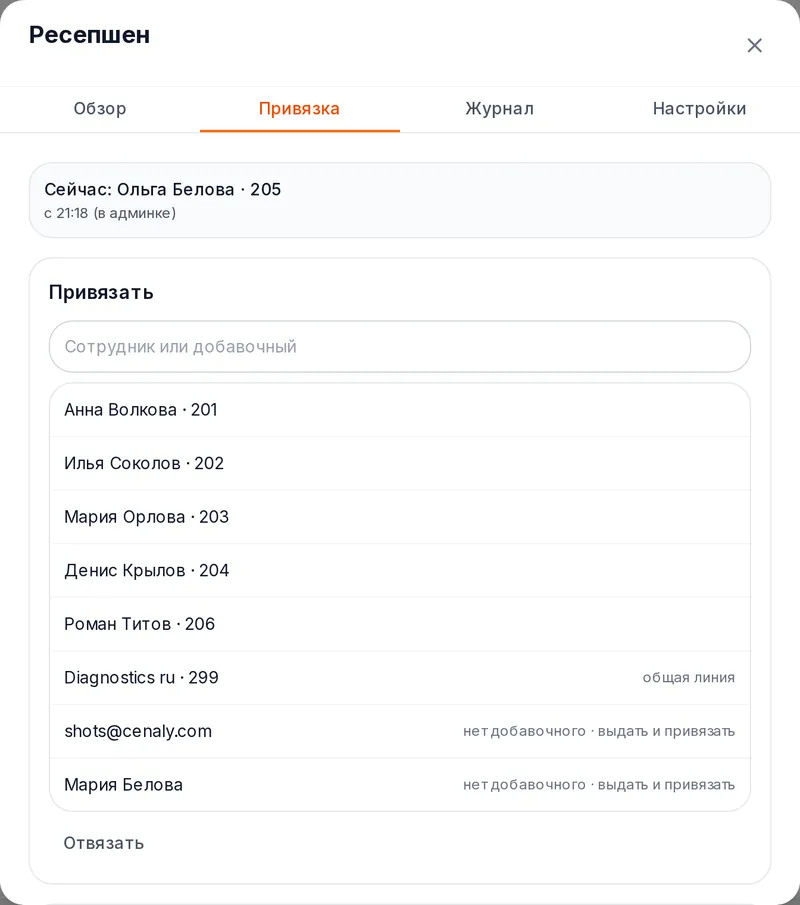Screen dimensions: 800x905
Task: Select Diagnostics ru · 299 shared line
Action: point(400,678)
